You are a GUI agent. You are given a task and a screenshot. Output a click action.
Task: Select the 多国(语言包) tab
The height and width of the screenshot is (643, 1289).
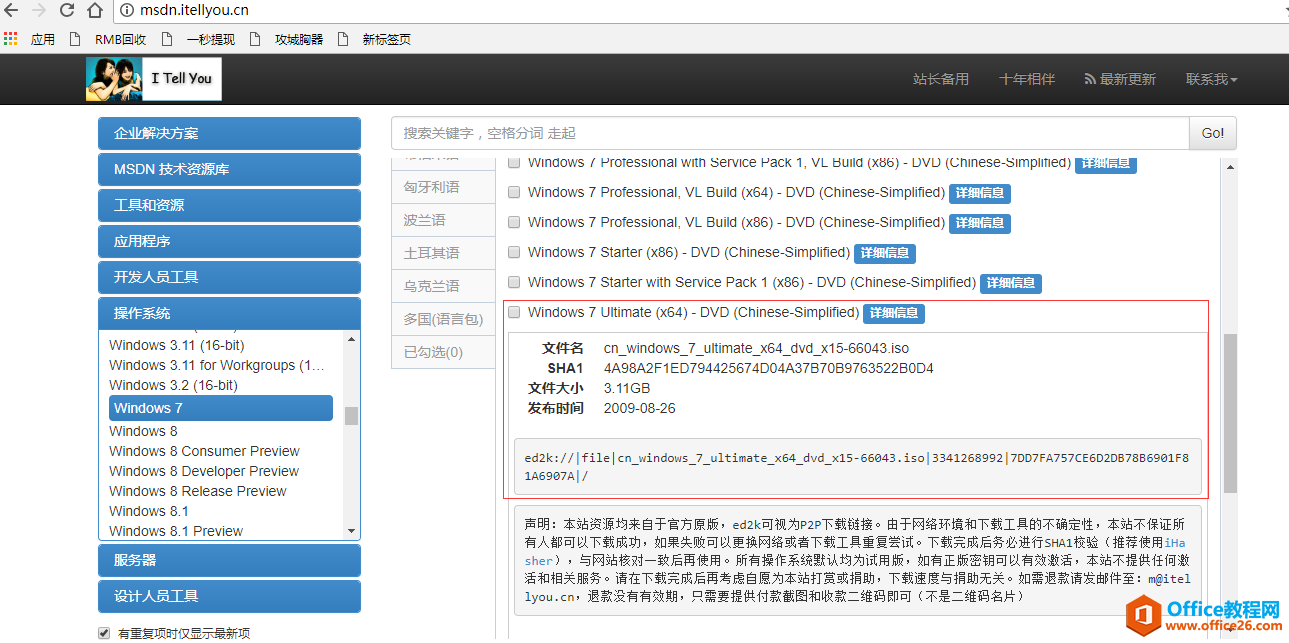pos(443,319)
